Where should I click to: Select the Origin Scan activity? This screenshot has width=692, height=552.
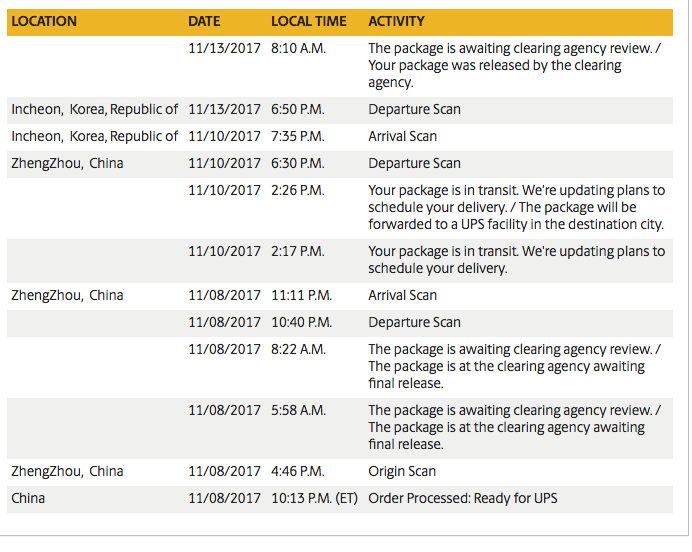click(402, 471)
